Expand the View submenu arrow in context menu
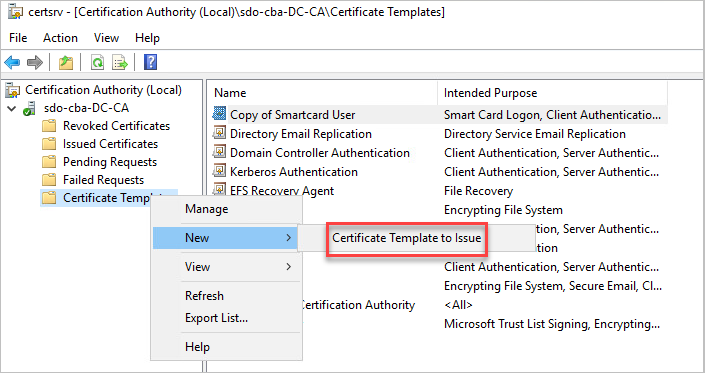Viewport: 705px width, 373px height. point(289,267)
